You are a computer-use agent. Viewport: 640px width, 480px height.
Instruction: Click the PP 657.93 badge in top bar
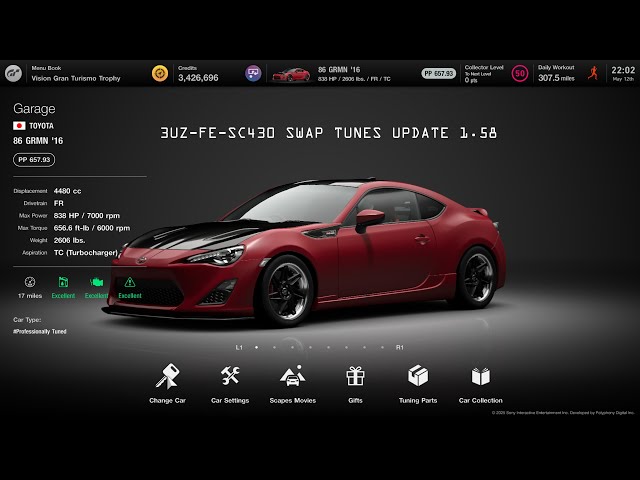[438, 73]
